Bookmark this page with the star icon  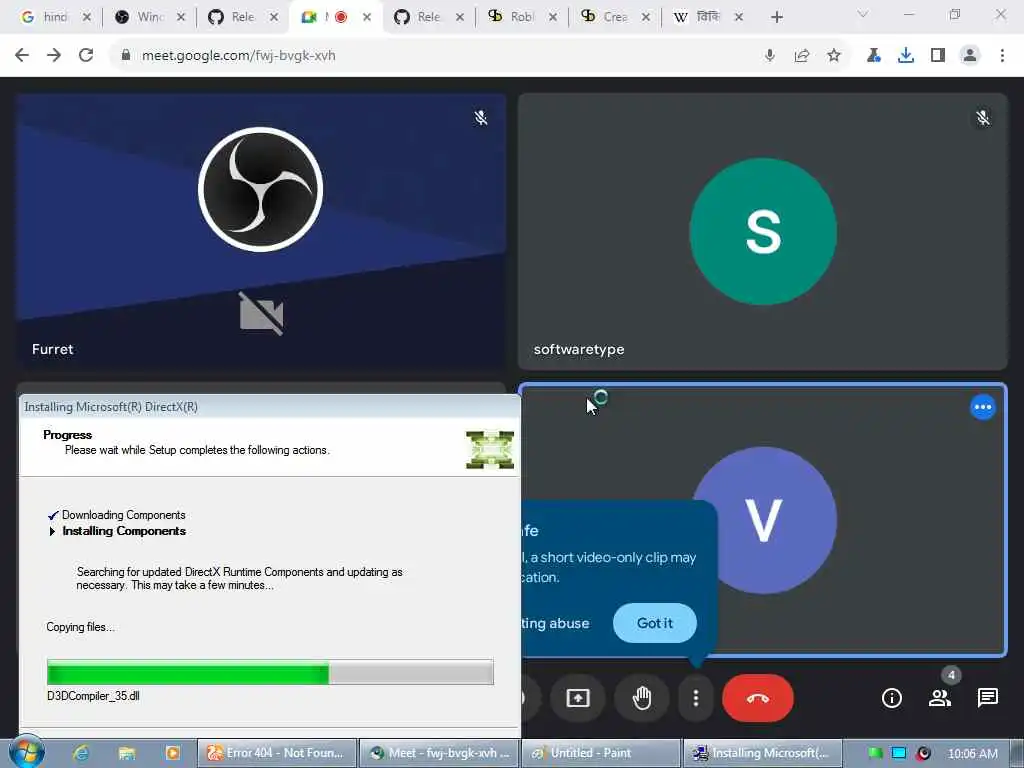834,56
